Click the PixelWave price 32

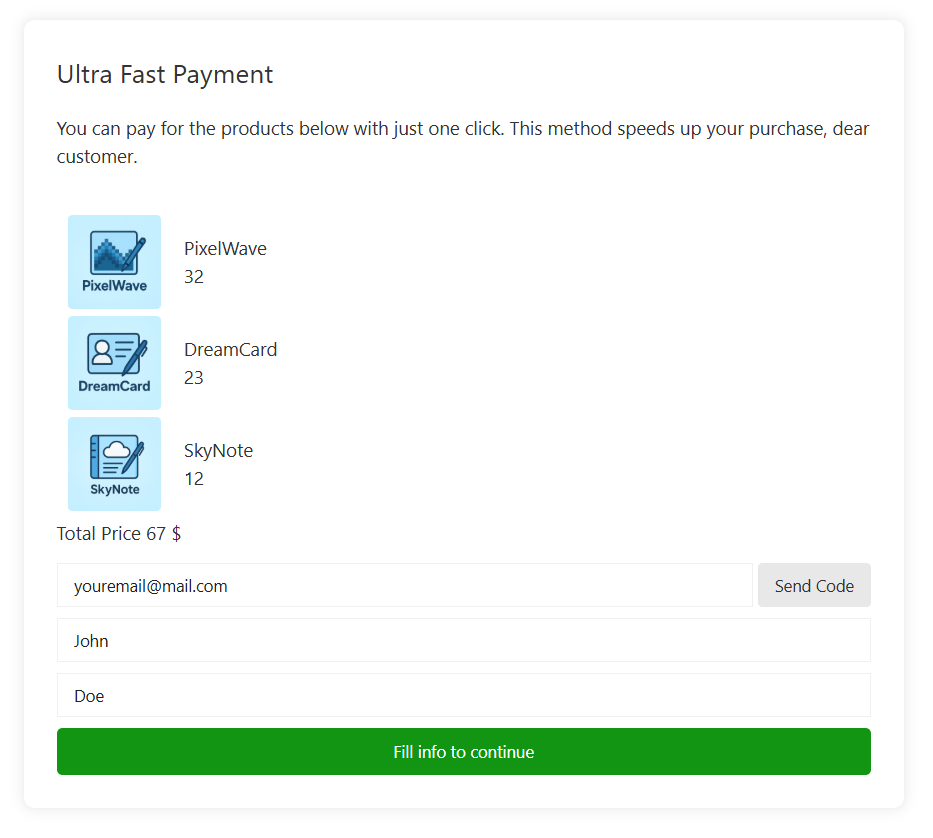[194, 277]
